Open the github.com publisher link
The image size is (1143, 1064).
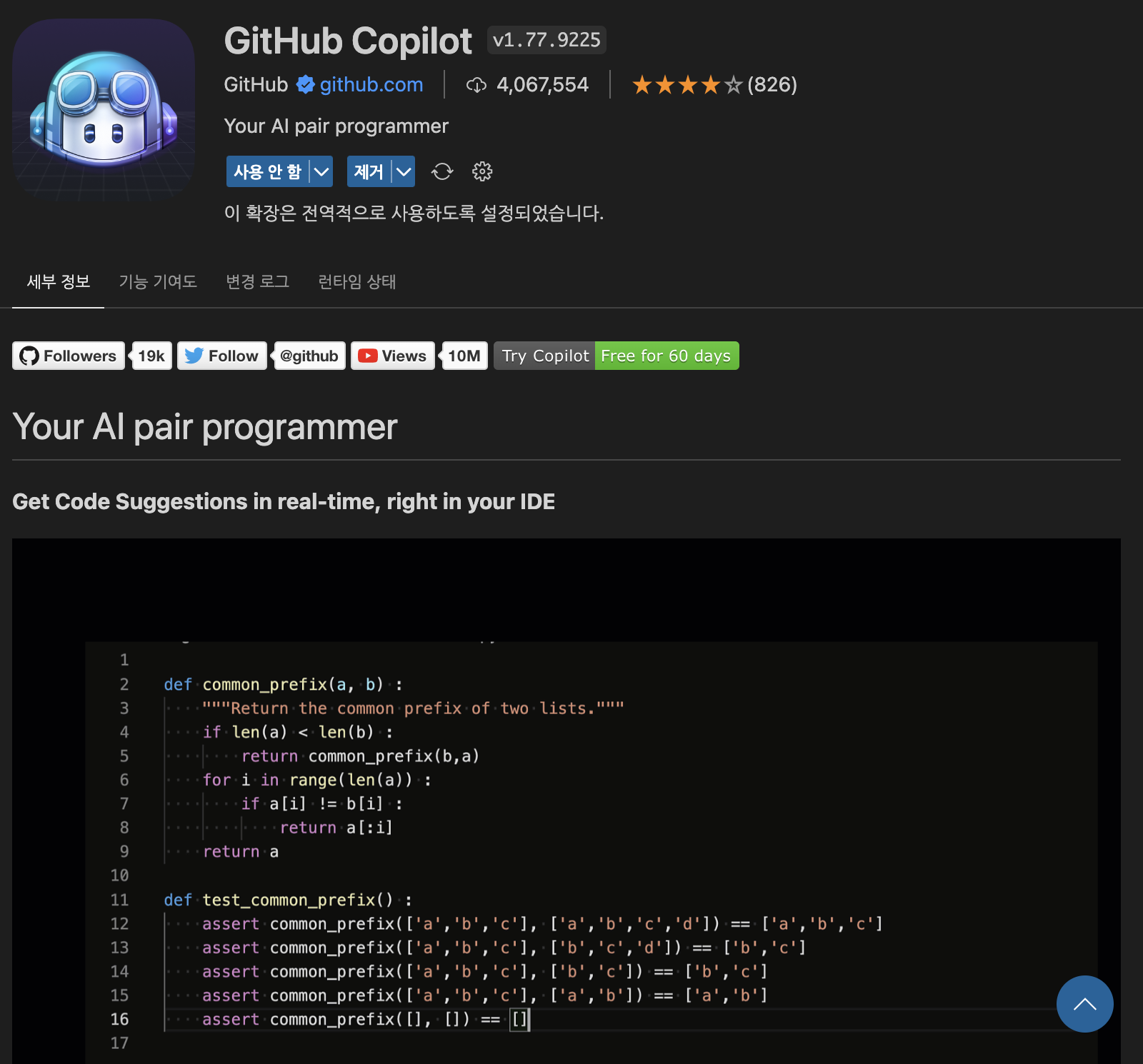pos(371,84)
